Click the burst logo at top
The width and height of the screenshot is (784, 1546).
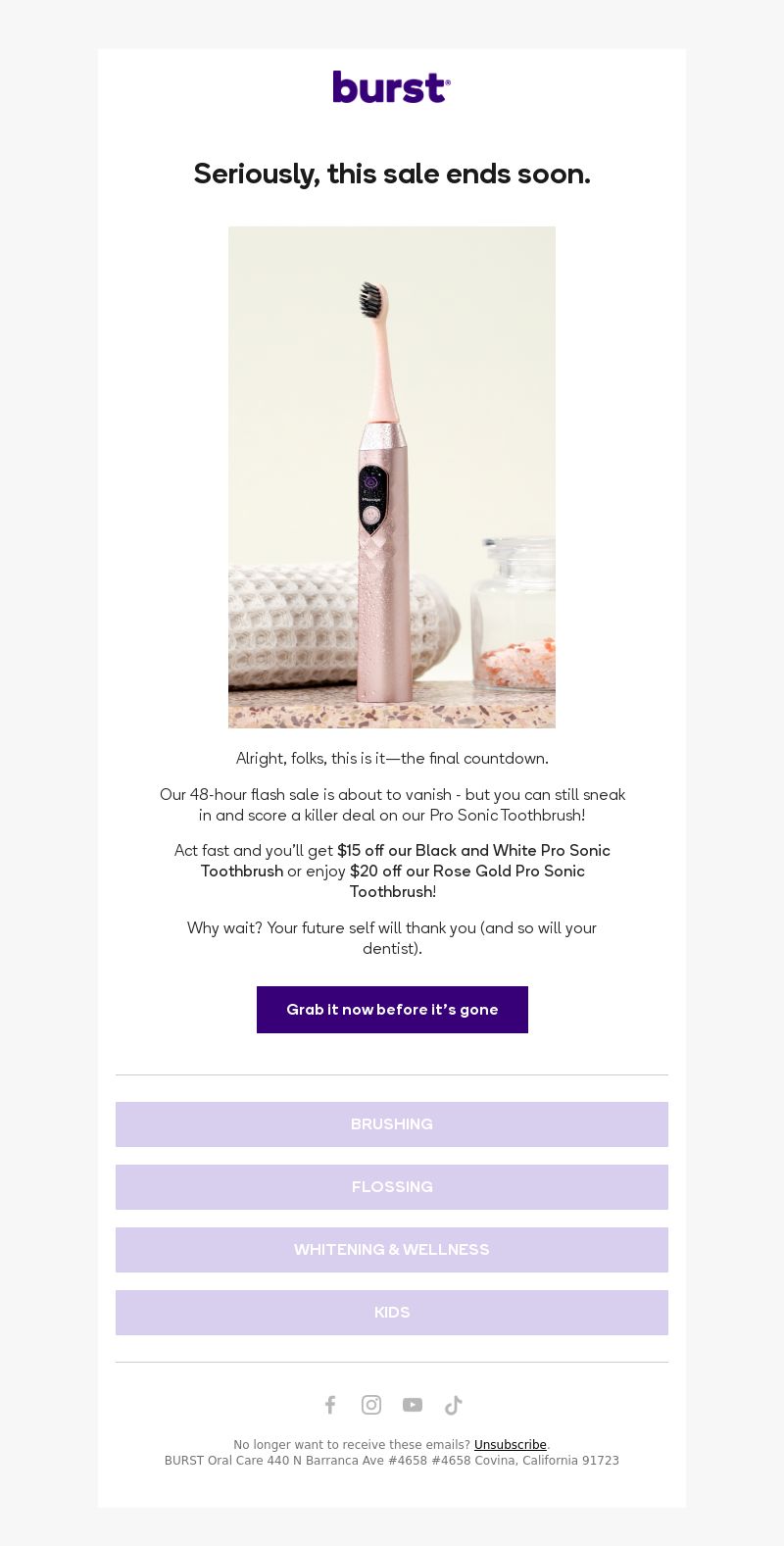click(392, 87)
